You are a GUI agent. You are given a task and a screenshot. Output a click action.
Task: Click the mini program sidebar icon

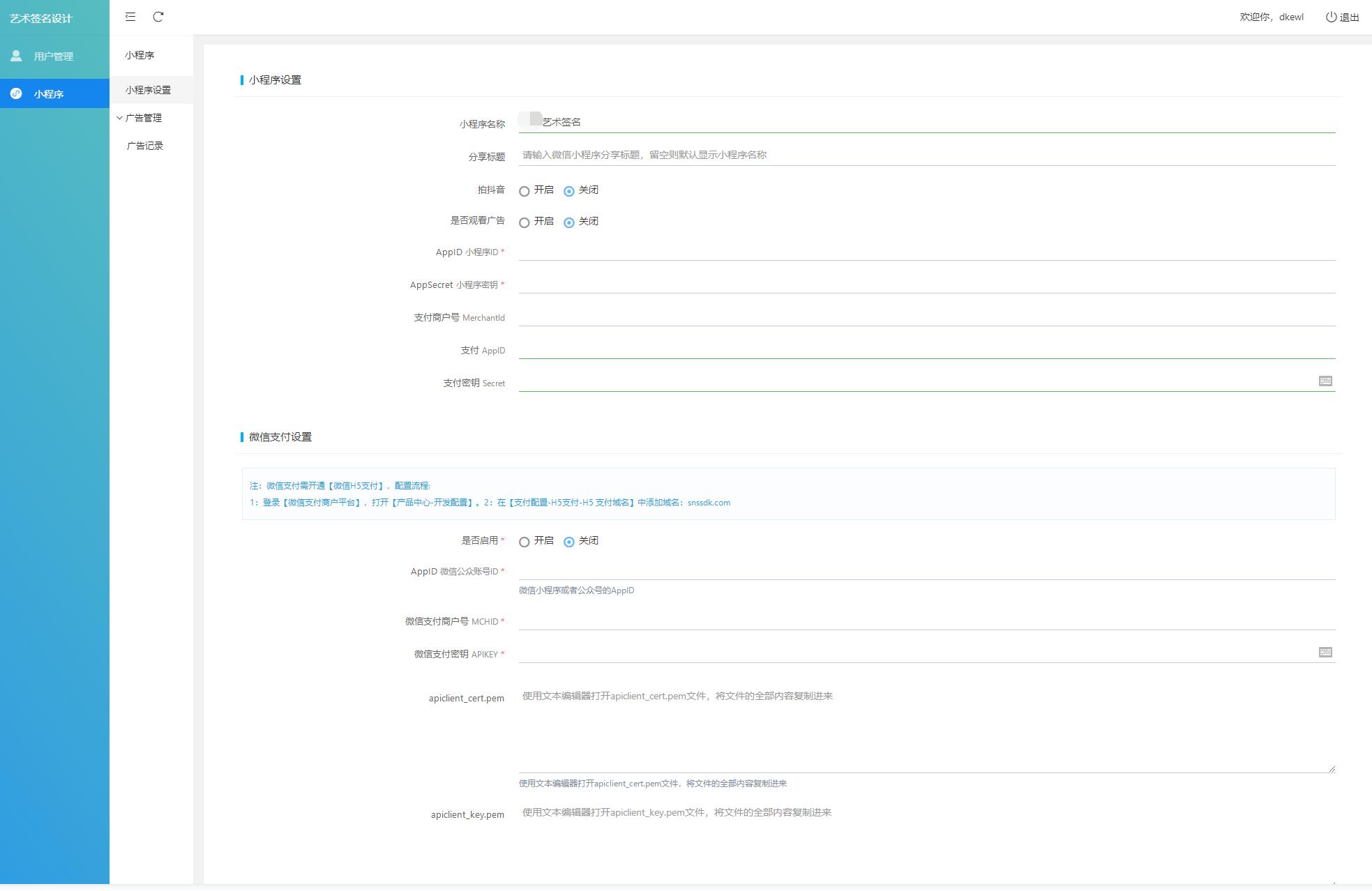click(16, 93)
